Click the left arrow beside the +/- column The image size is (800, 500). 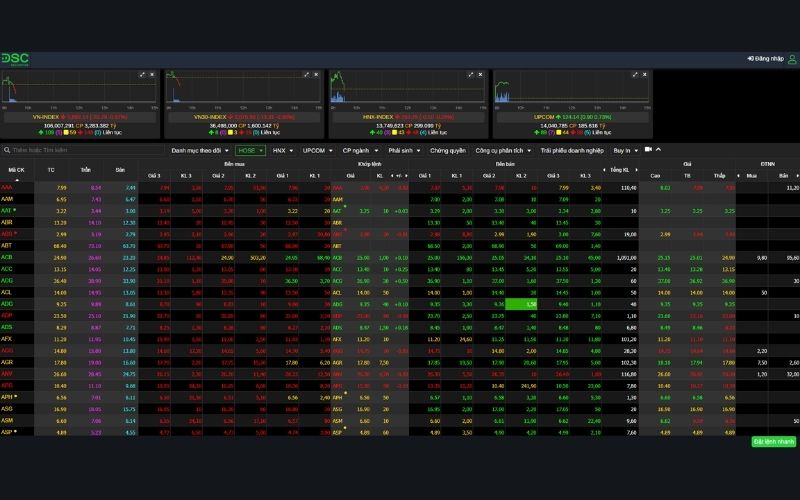pos(392,176)
